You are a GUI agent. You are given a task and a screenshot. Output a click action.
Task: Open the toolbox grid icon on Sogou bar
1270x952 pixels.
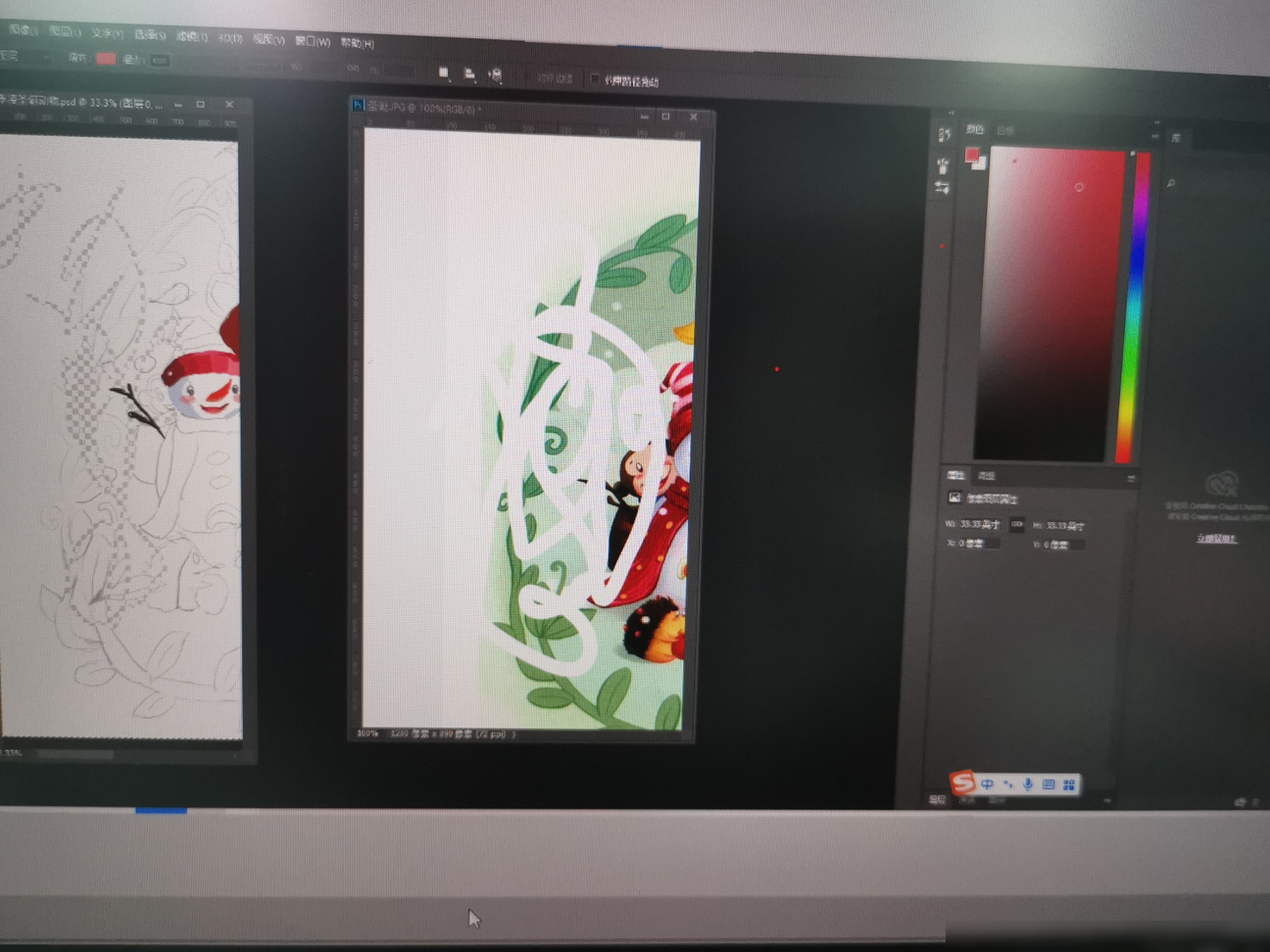pyautogui.click(x=1069, y=785)
